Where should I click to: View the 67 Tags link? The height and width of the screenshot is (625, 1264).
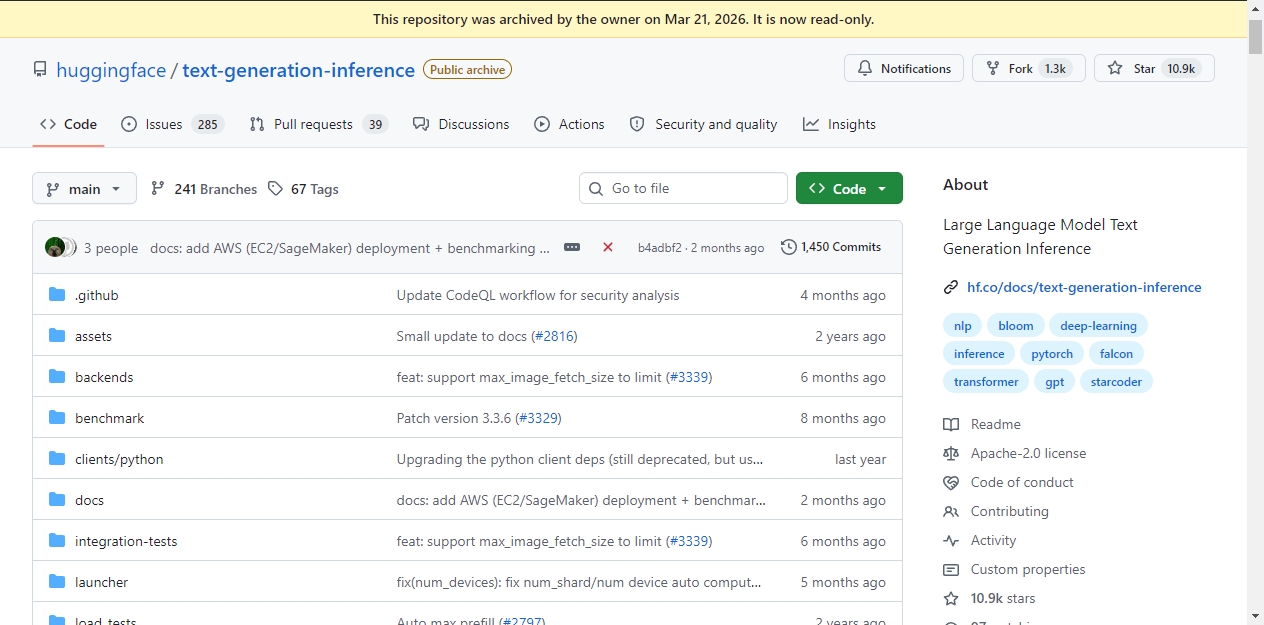(303, 188)
